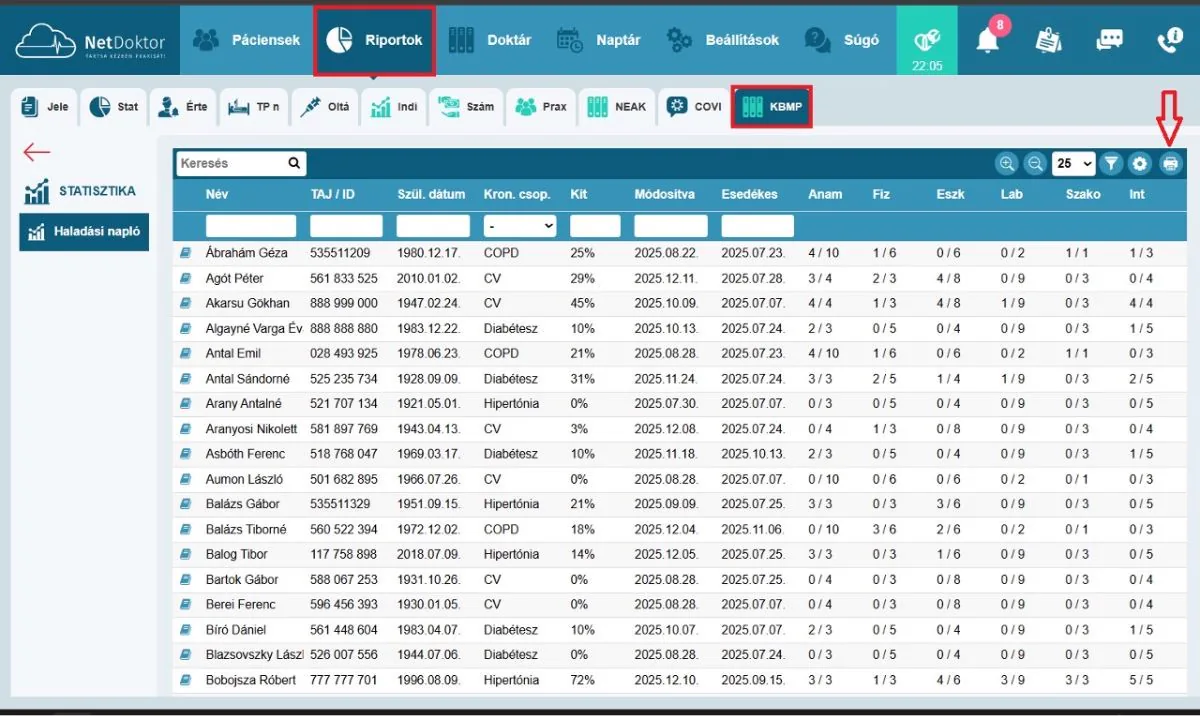This screenshot has width=1200, height=716.
Task: Click the green heartbeat 22:05 icon
Action: click(x=927, y=40)
